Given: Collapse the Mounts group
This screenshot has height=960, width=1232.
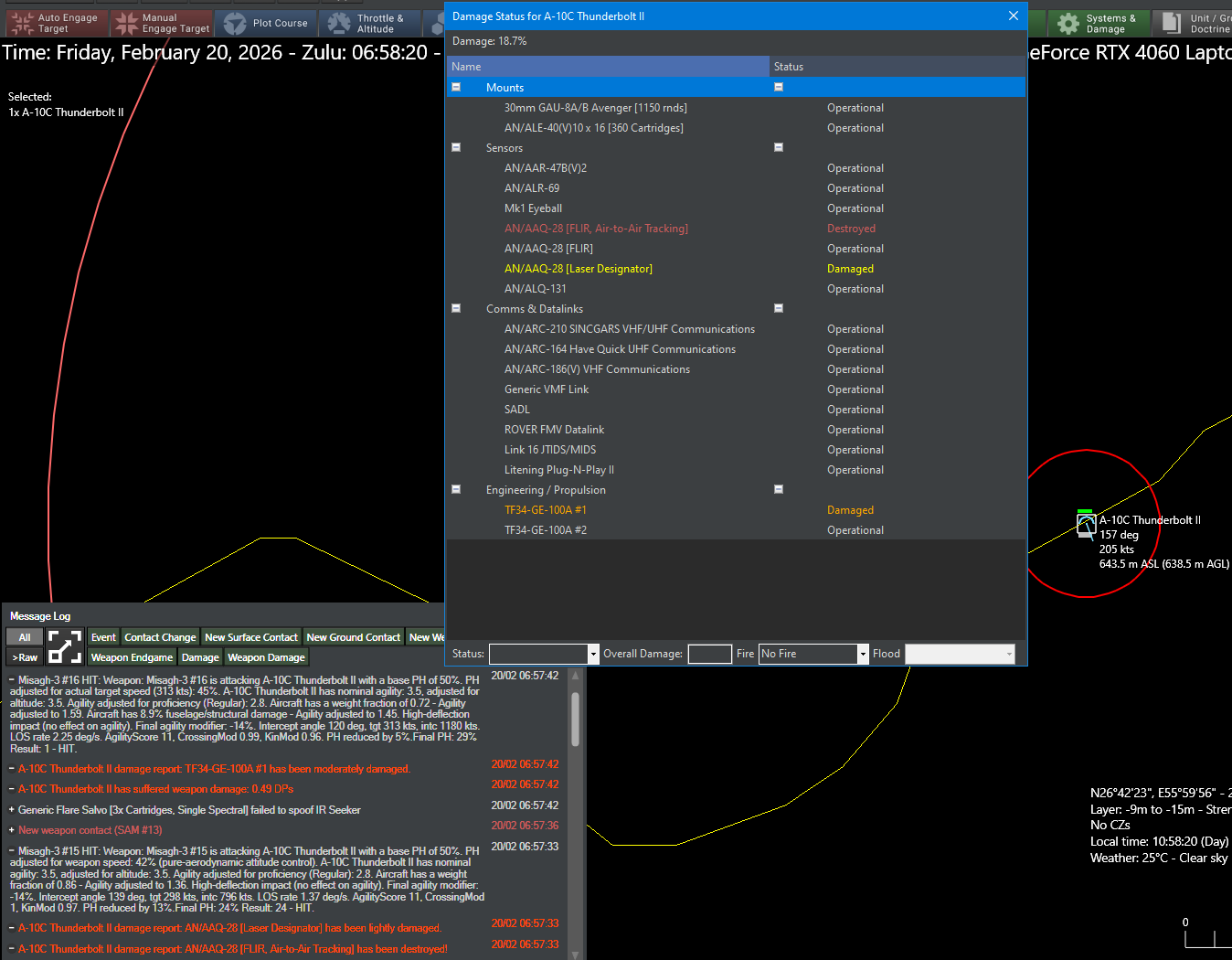Looking at the screenshot, I should 456,87.
